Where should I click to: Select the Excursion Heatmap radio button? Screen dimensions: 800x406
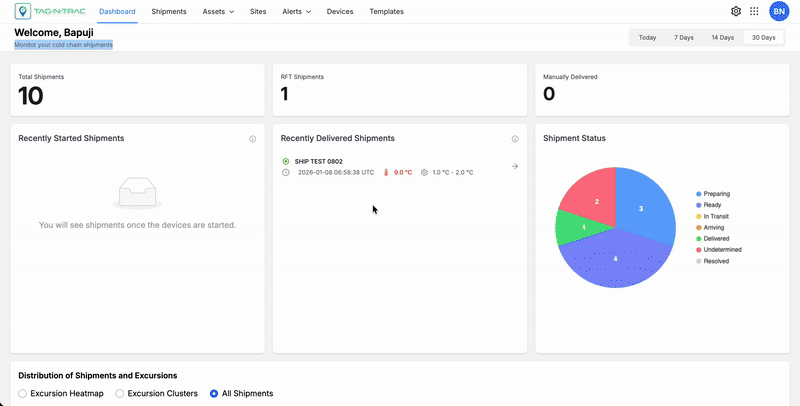[22, 394]
